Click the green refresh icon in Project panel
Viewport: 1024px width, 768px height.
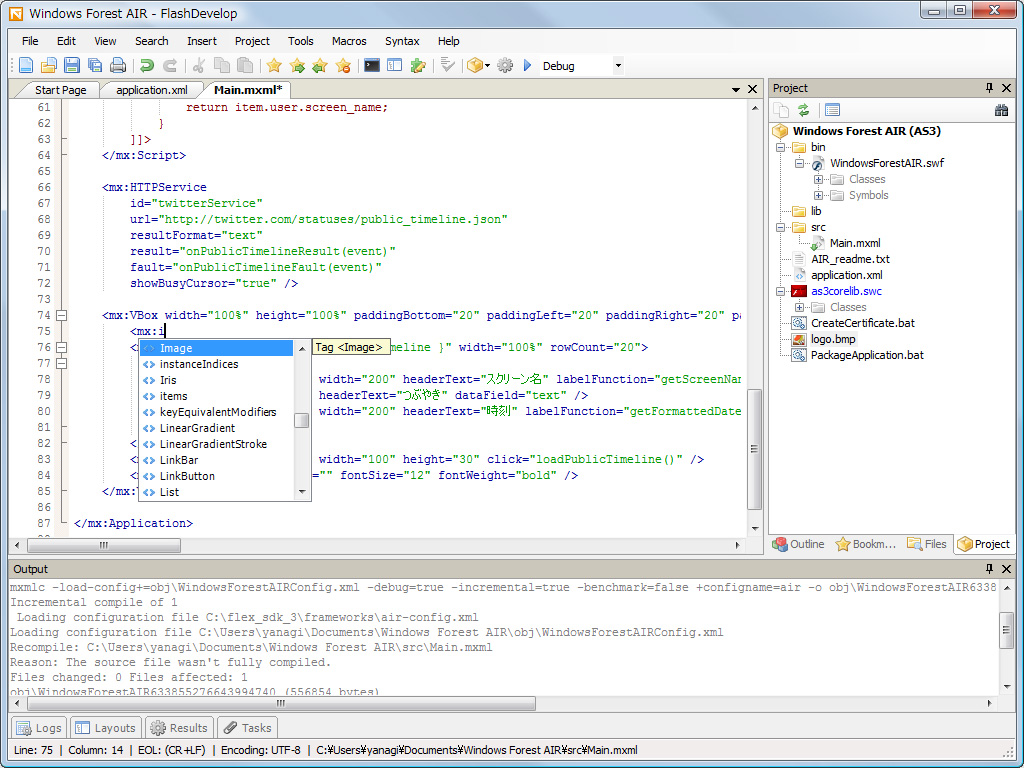tap(803, 110)
